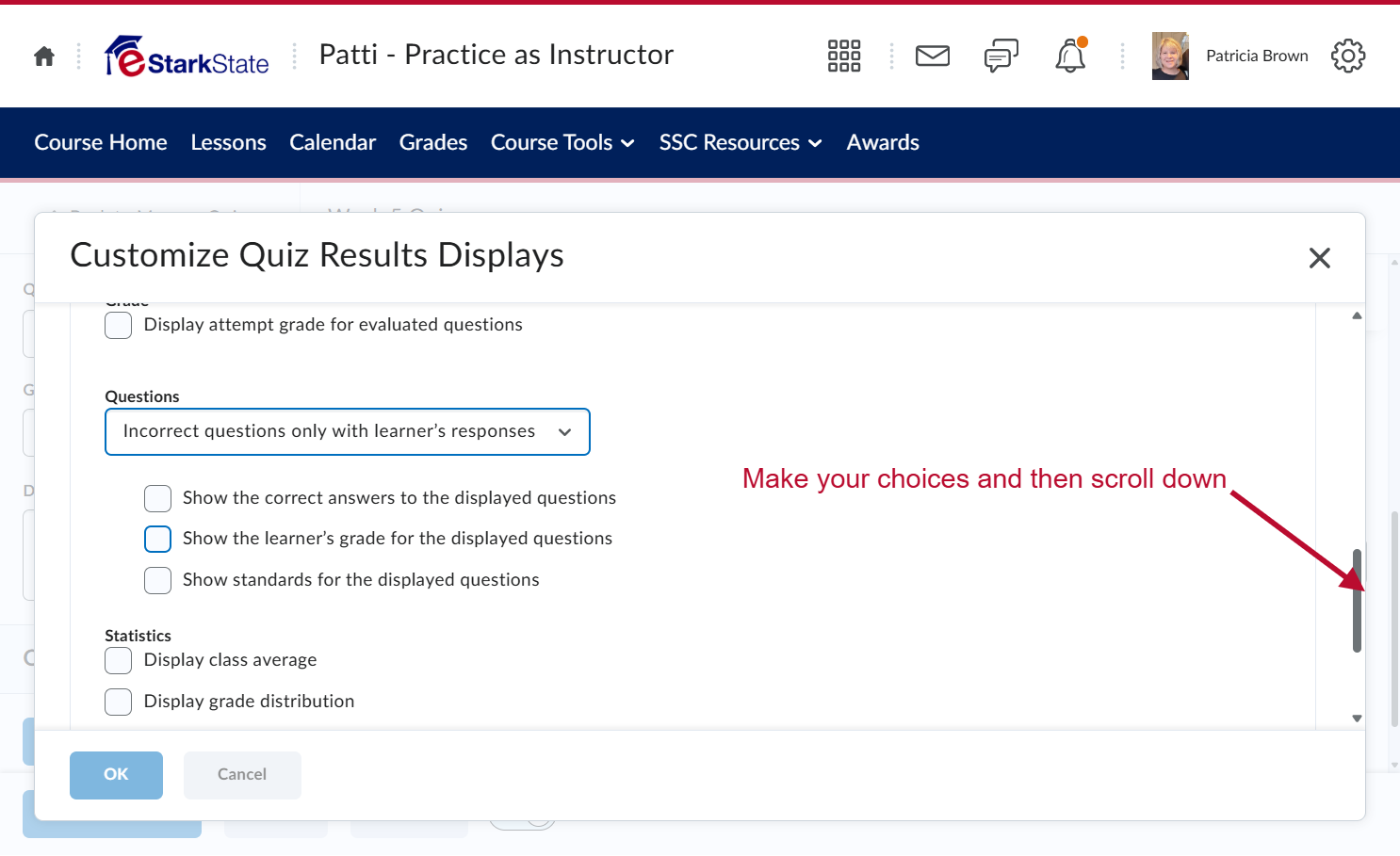
Task: Expand the SSC Resources menu
Action: coord(741,142)
